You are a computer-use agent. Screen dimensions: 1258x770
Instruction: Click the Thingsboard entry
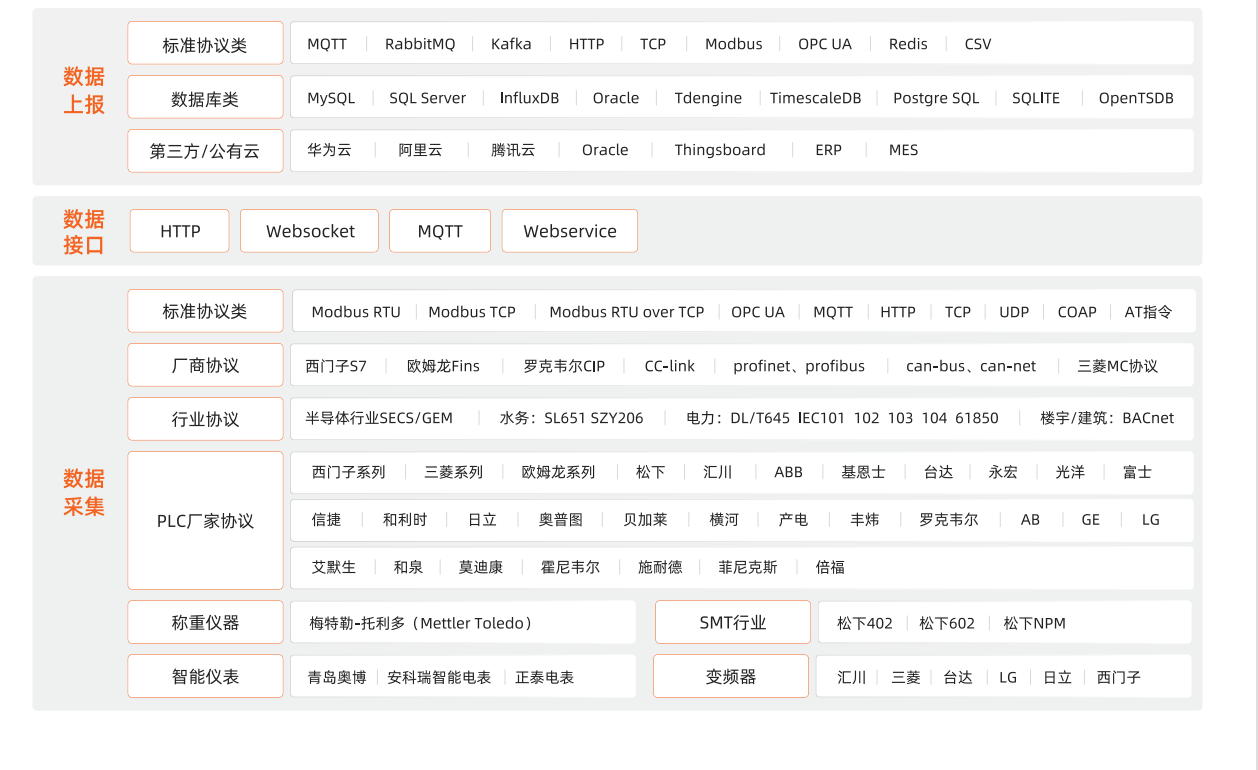pos(720,150)
